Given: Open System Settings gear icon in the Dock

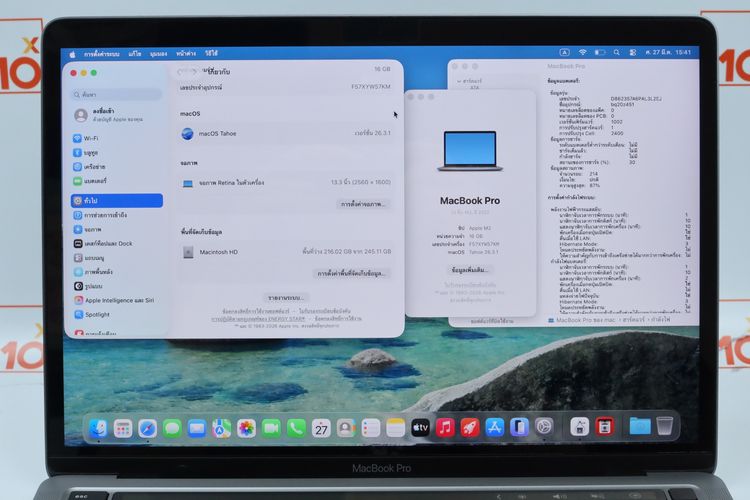Looking at the screenshot, I should point(544,427).
